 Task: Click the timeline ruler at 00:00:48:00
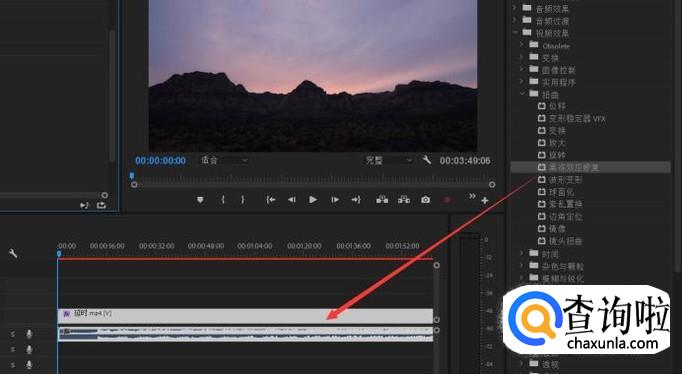click(x=206, y=246)
